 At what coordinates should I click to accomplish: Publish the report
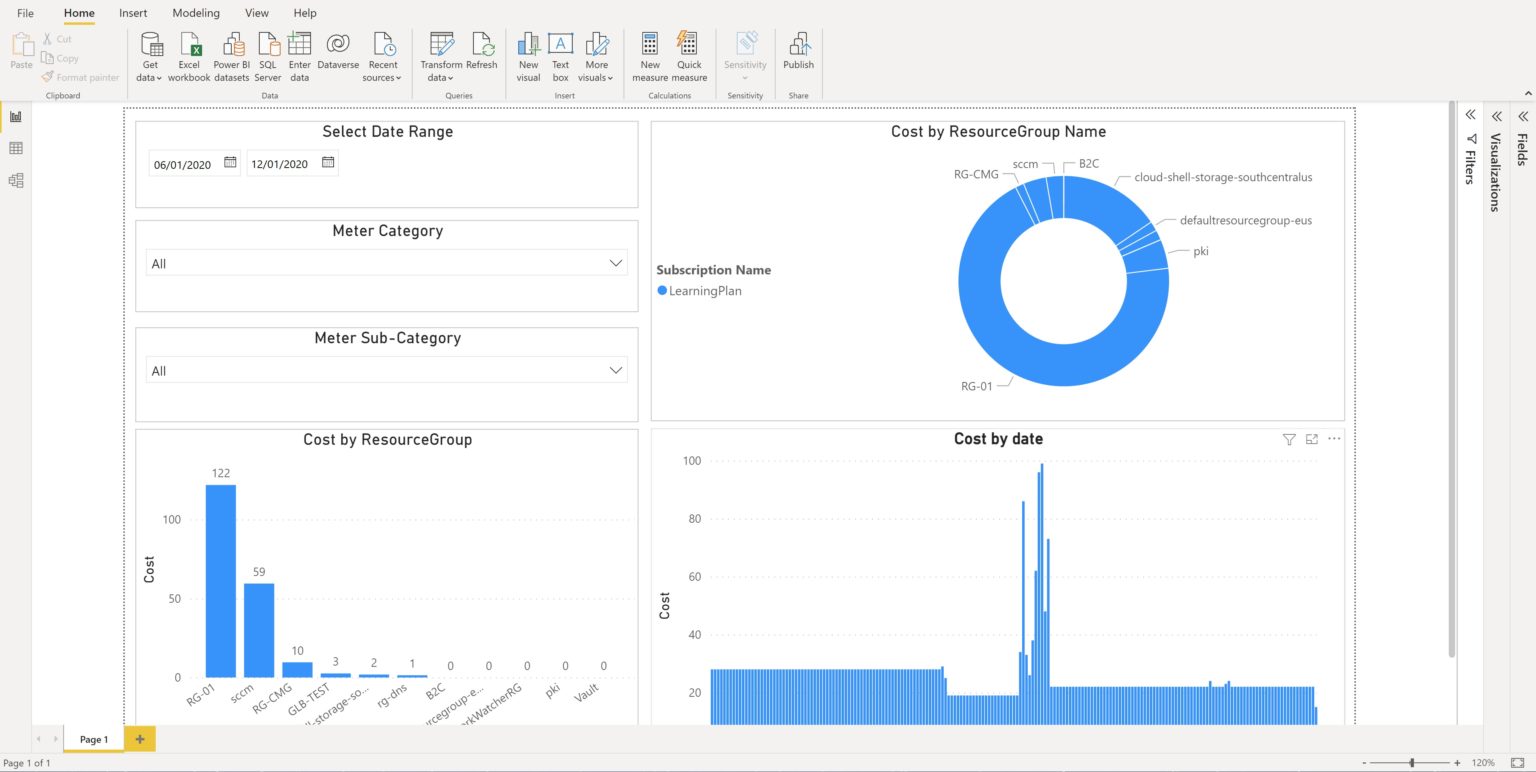[x=799, y=51]
